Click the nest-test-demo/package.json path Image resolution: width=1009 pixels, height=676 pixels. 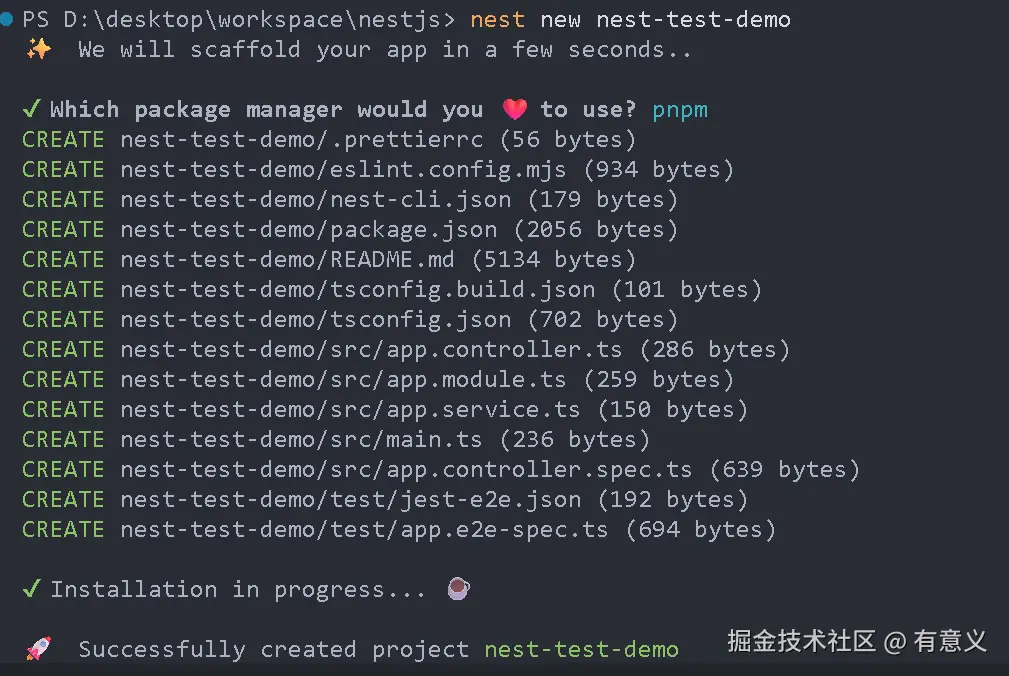click(308, 230)
